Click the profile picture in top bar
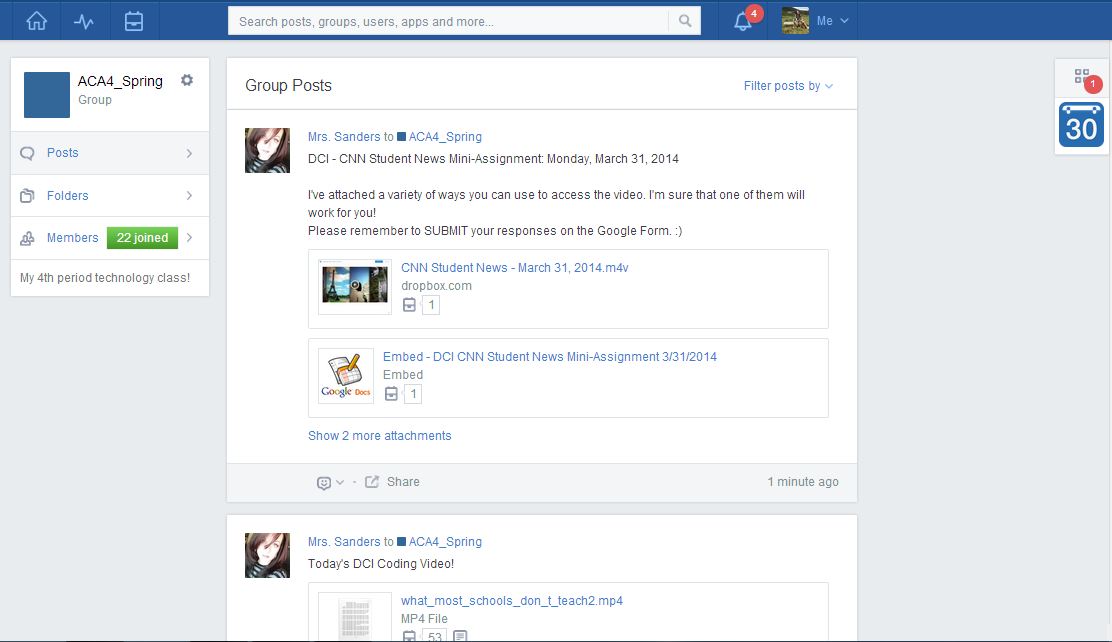Image resolution: width=1112 pixels, height=642 pixels. pyautogui.click(x=795, y=21)
